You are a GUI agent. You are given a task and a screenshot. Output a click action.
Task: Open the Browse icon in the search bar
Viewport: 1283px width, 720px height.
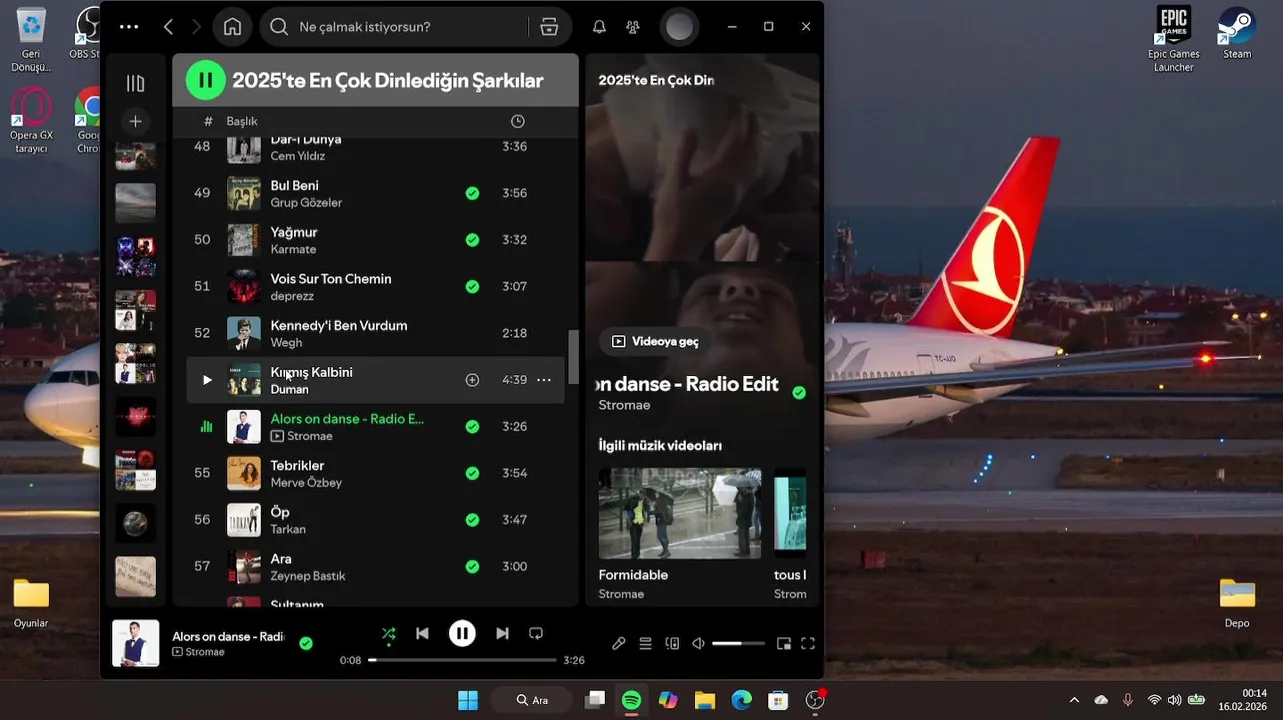(549, 27)
